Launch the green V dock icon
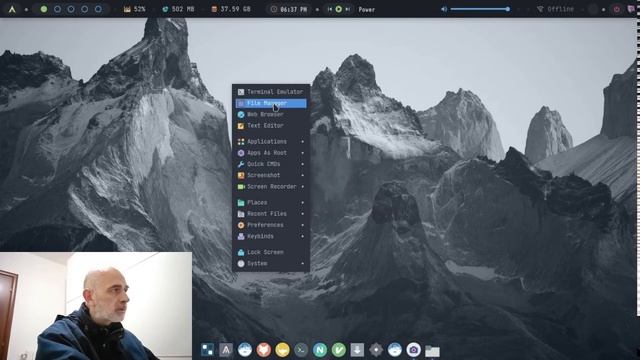Viewport: 640px width, 360px height. click(339, 349)
